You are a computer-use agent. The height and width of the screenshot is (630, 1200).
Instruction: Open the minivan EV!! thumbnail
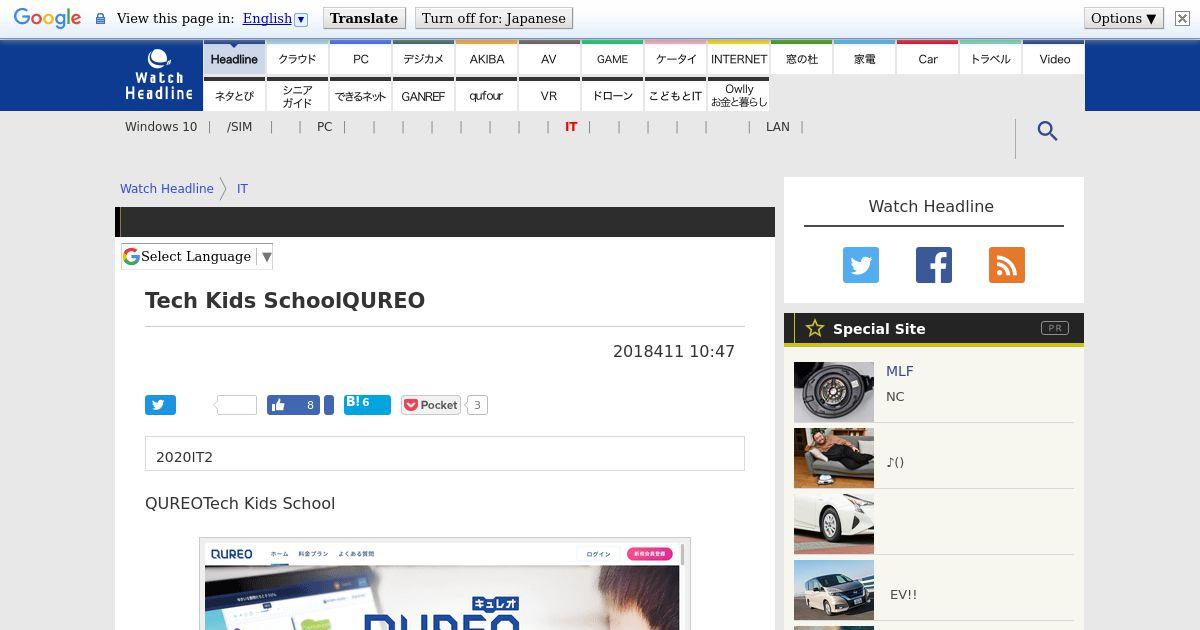coord(834,590)
